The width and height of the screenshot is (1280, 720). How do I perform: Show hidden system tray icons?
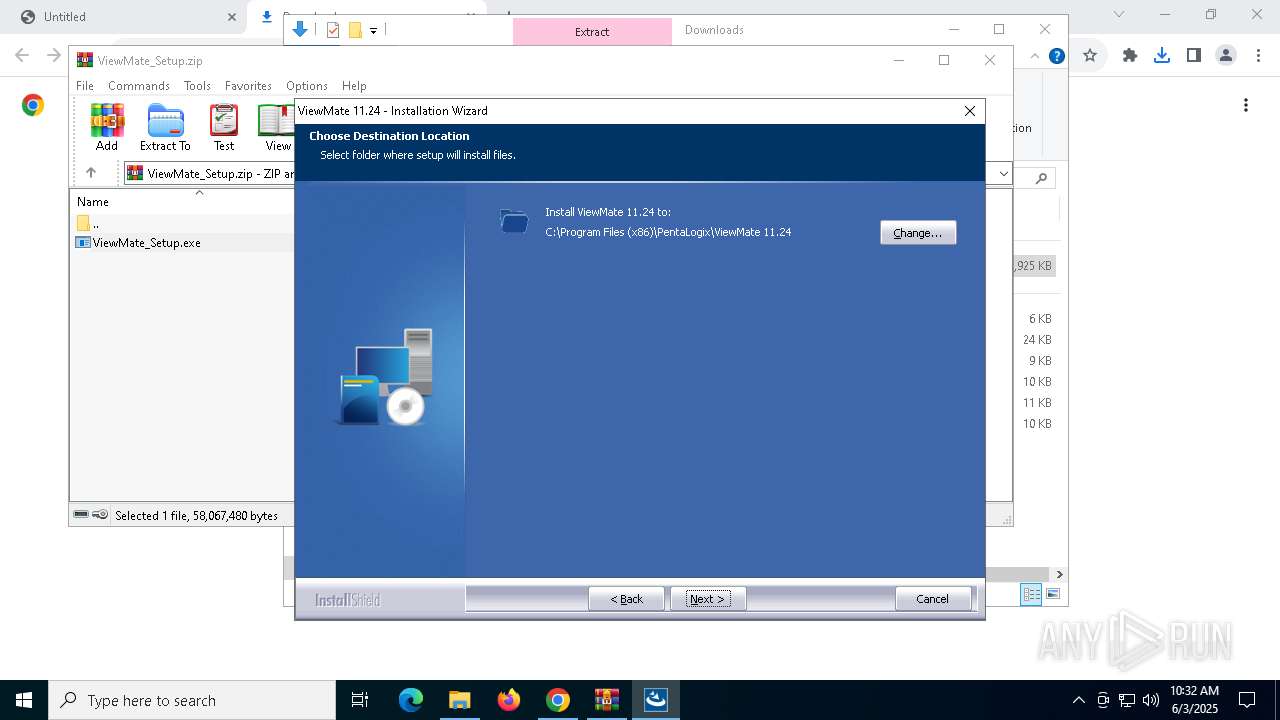[x=1078, y=700]
